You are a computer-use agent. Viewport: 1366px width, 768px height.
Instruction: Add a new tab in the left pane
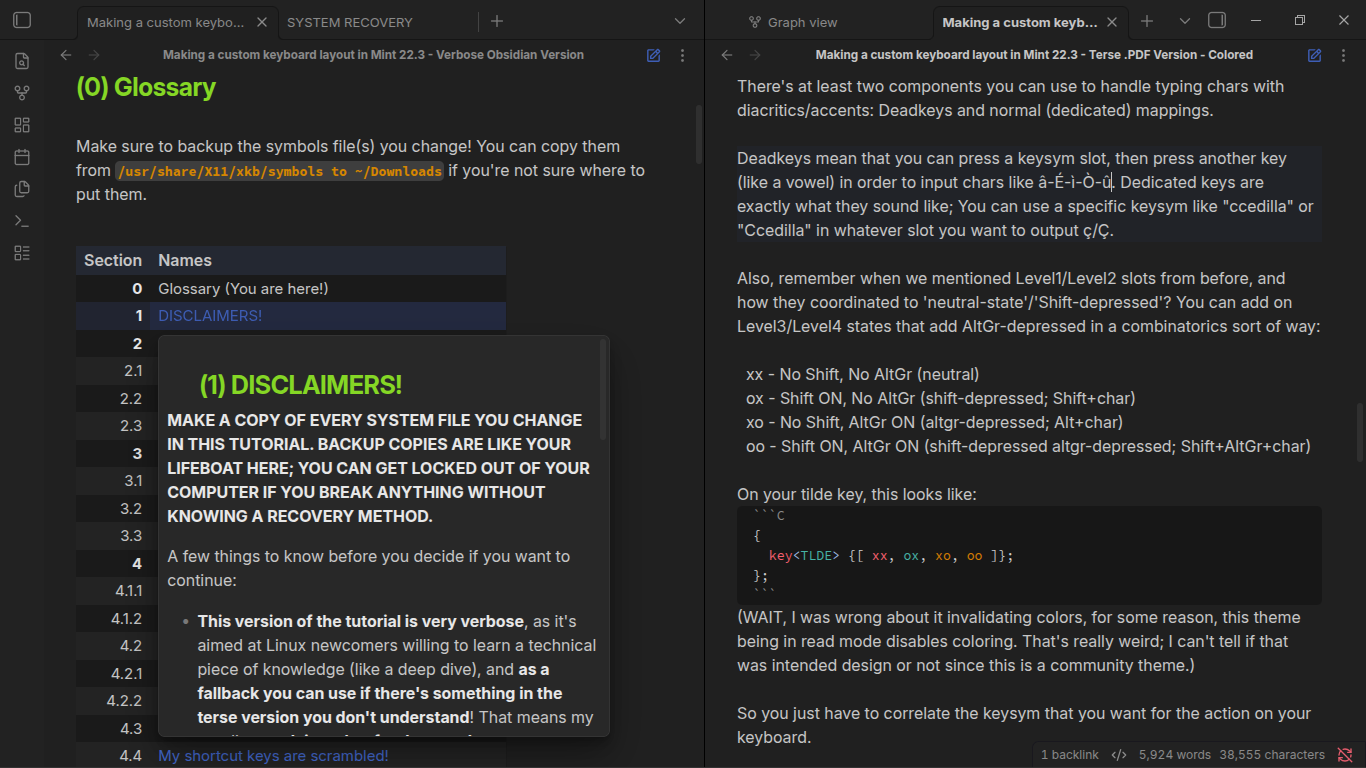[x=497, y=21]
